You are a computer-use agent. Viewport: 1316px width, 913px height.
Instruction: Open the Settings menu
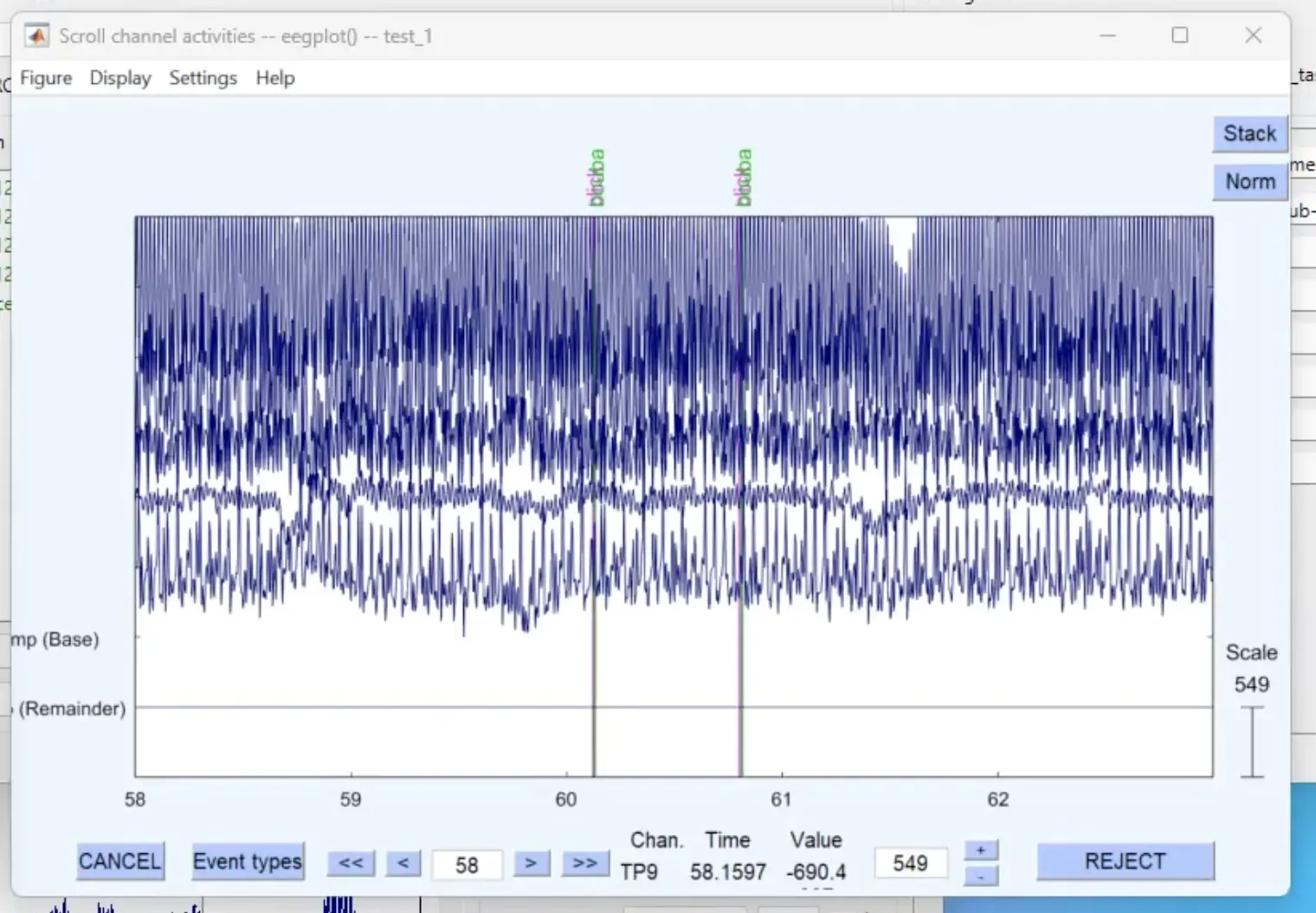click(x=203, y=78)
